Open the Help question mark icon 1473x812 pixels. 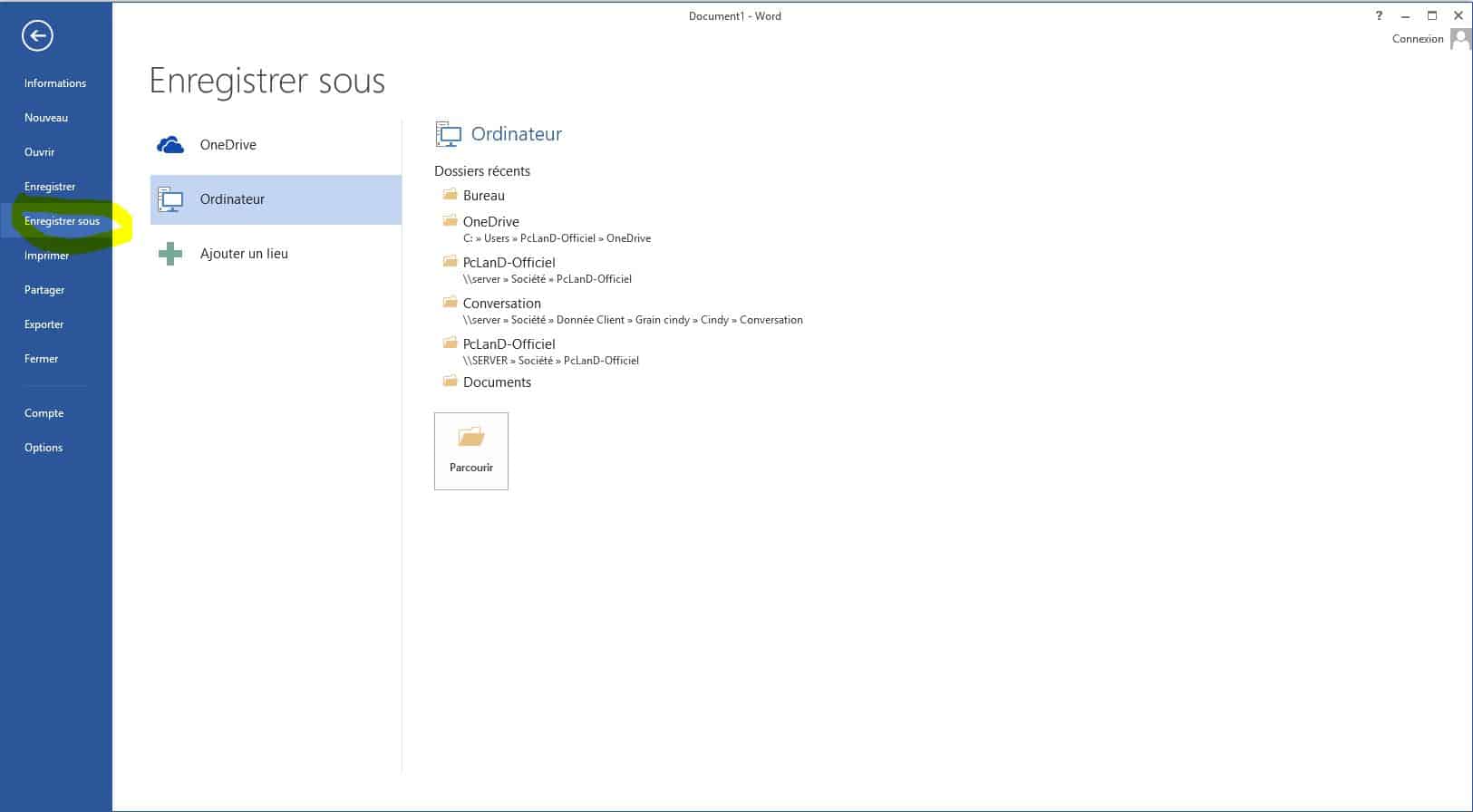1379,15
